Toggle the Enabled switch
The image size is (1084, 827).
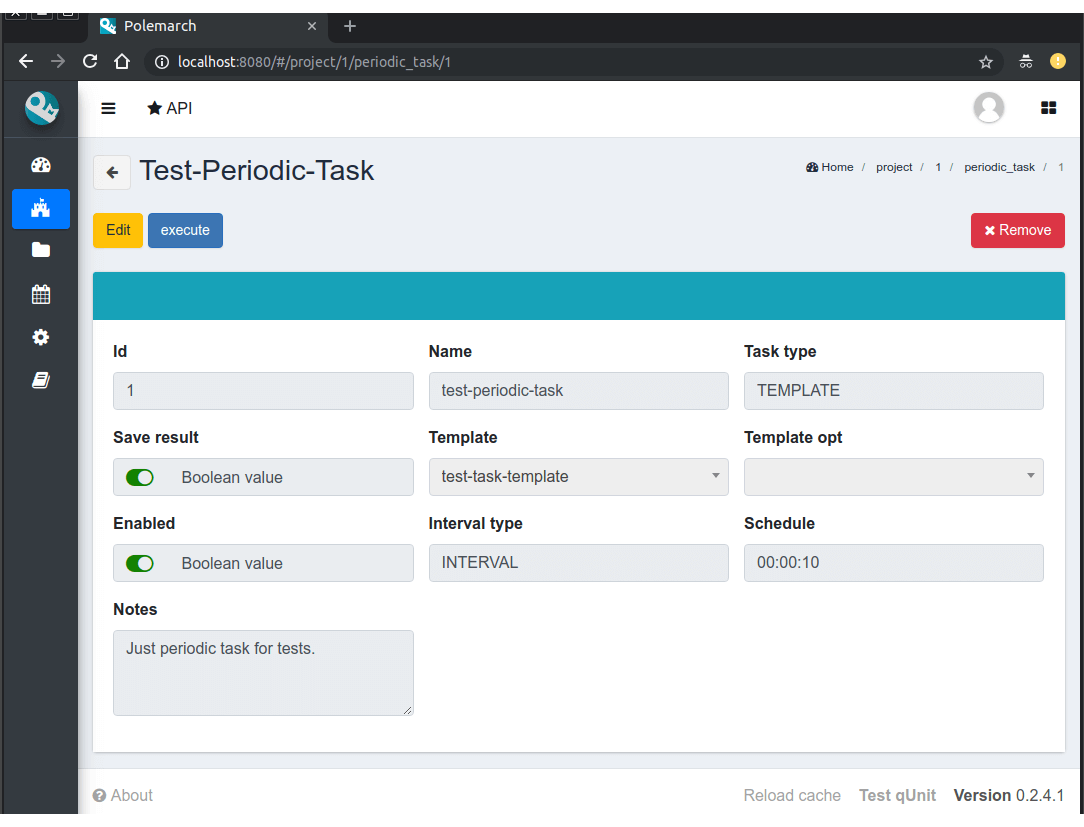point(140,564)
